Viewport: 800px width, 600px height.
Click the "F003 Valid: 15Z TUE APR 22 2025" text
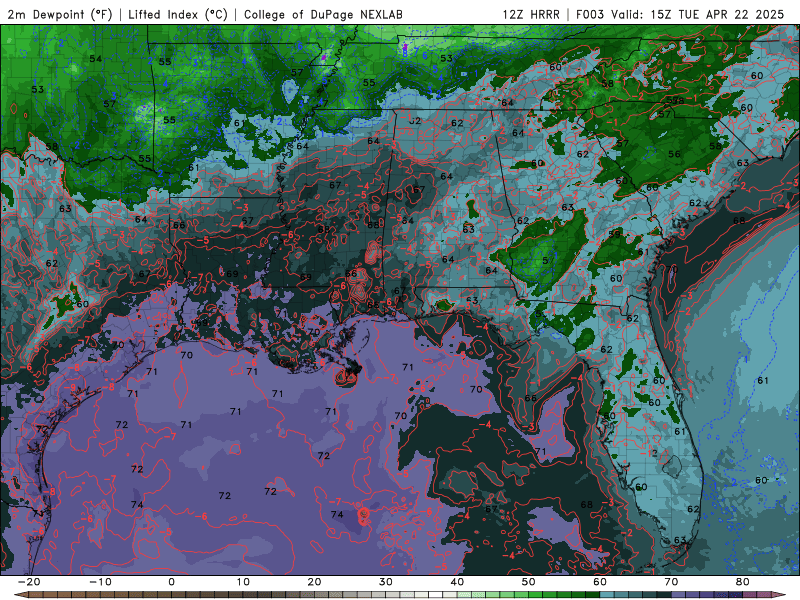680,14
